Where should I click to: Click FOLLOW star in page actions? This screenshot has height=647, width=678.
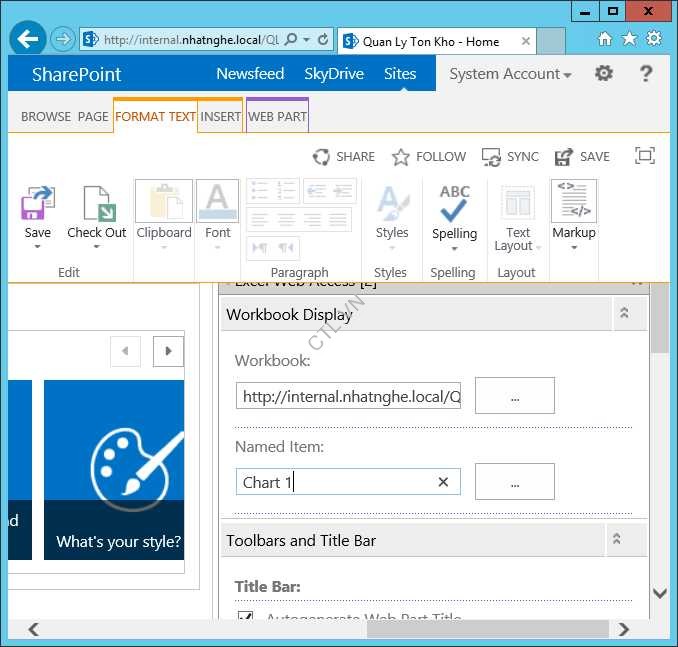point(429,157)
